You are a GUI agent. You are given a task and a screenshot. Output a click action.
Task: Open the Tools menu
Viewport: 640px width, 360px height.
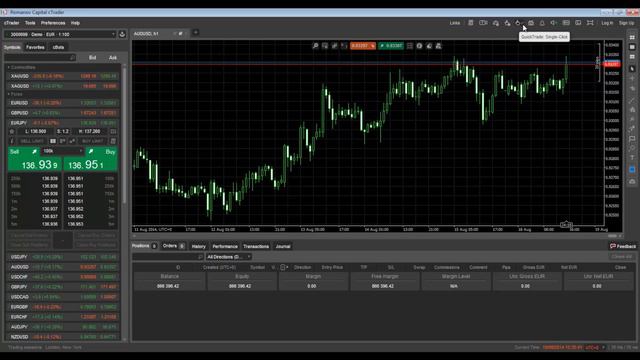click(30, 23)
